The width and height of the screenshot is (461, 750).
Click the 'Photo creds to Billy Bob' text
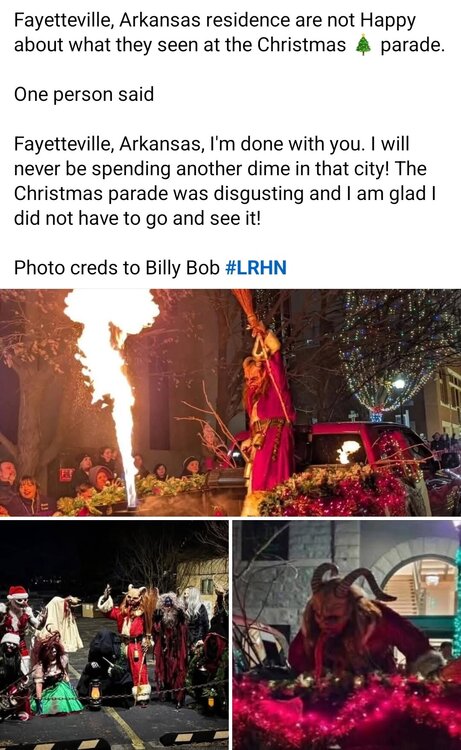117,267
